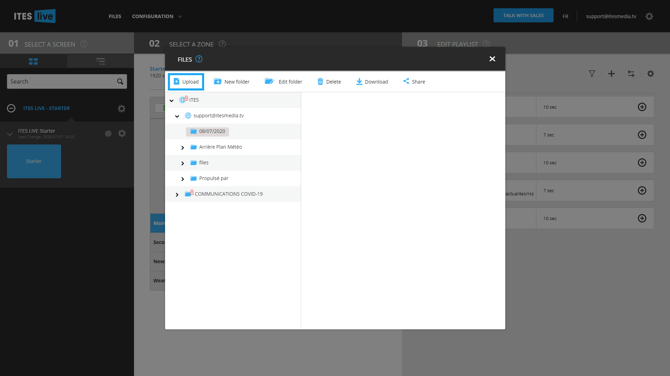Screen dimensions: 670x376
Task: Expand the Propulsé par folder
Action: click(182, 179)
